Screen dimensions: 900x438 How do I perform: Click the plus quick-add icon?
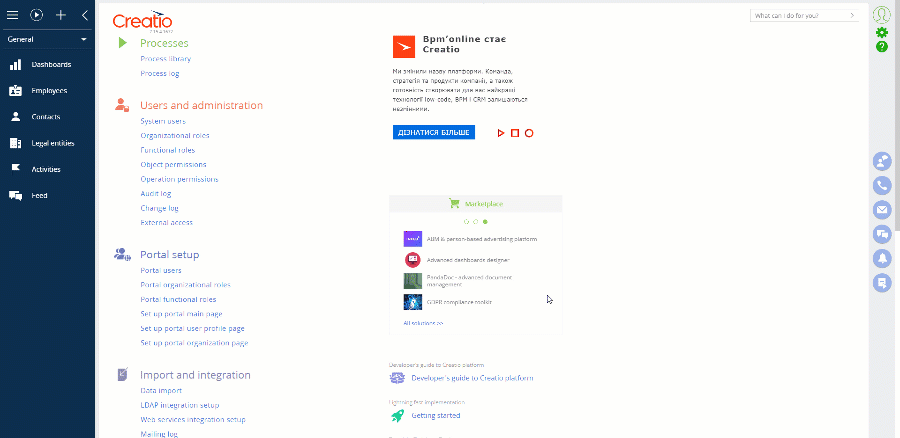coord(61,15)
